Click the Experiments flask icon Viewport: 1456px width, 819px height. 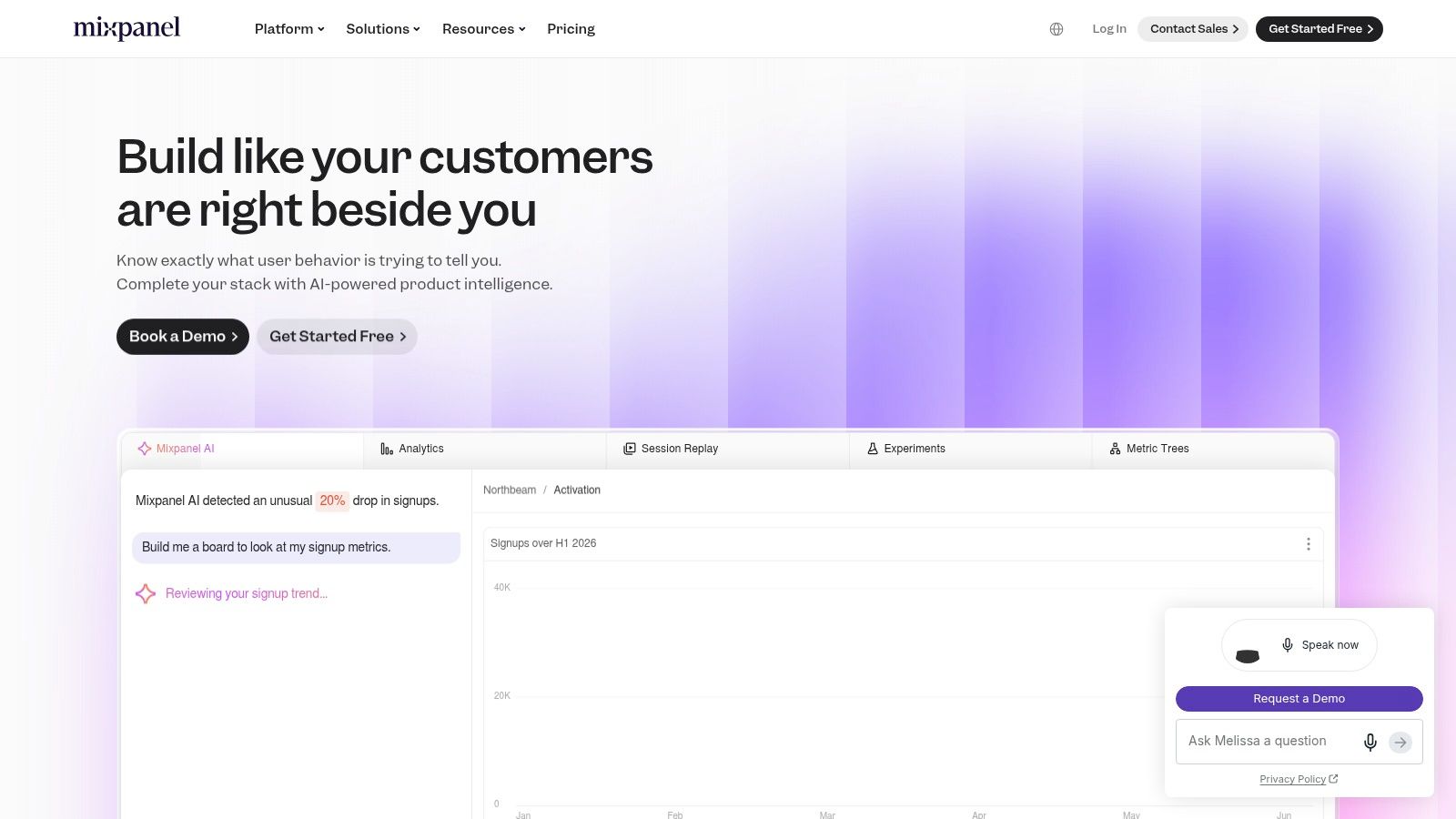tap(873, 449)
